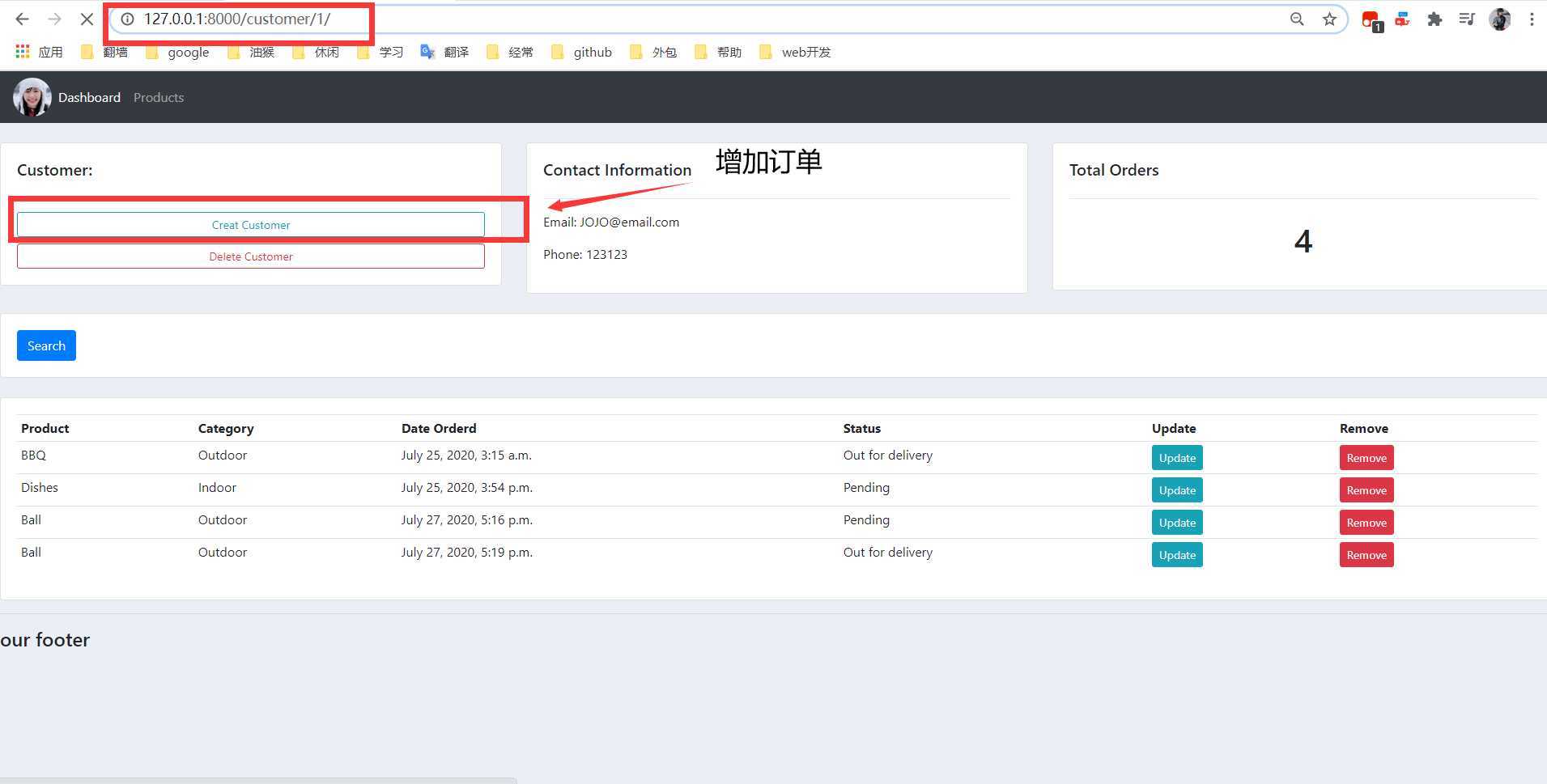Open the web开发 bookmark folder
The width and height of the screenshot is (1547, 784).
(795, 52)
